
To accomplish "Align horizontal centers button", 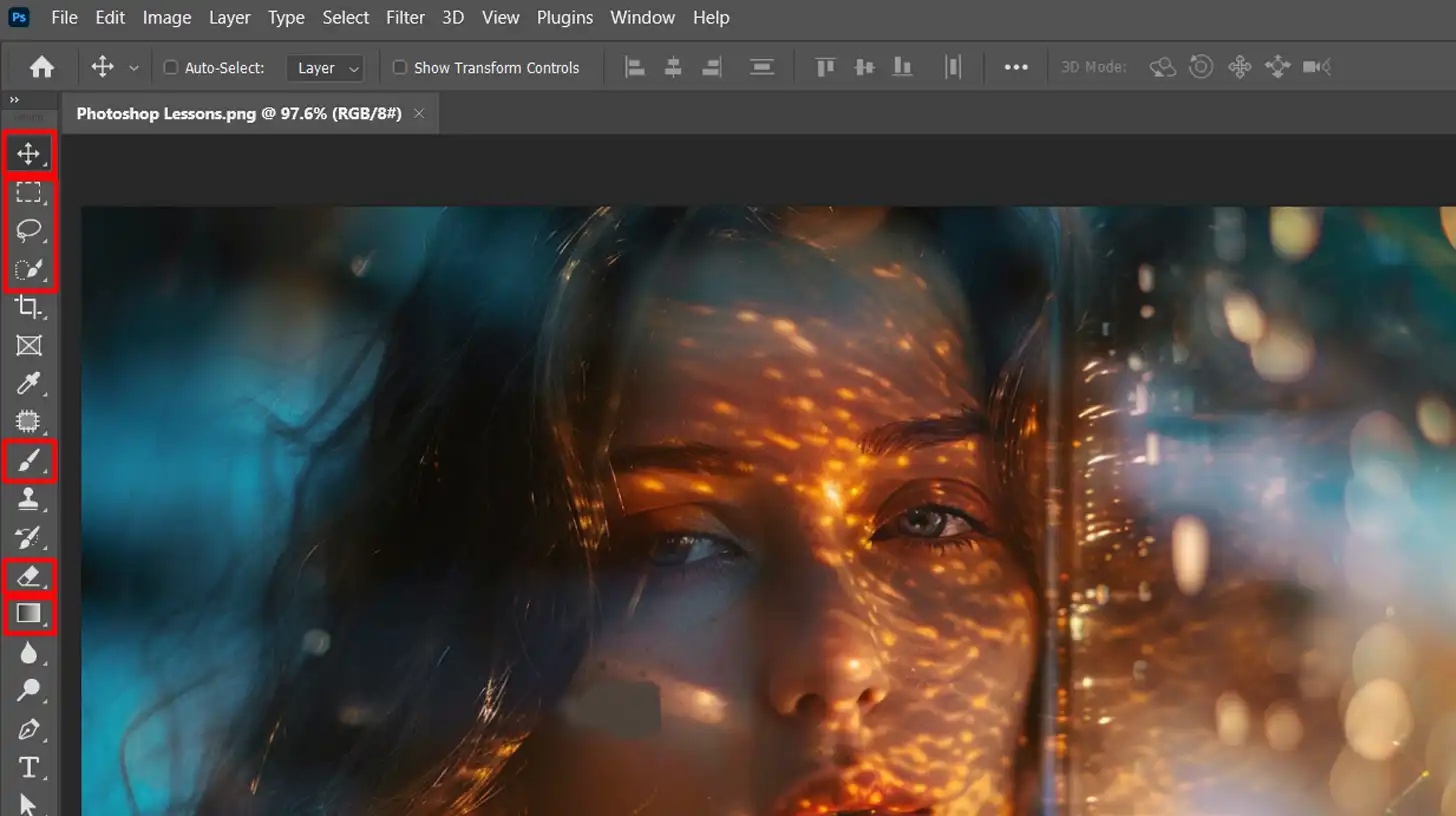I will pos(673,67).
